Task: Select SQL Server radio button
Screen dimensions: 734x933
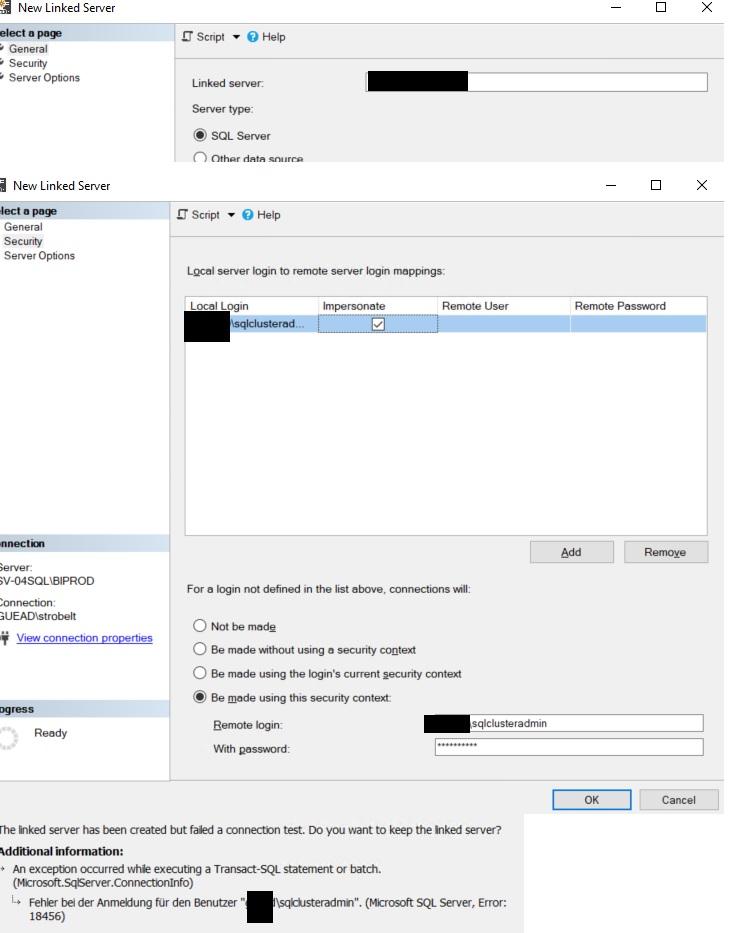Action: point(200,135)
